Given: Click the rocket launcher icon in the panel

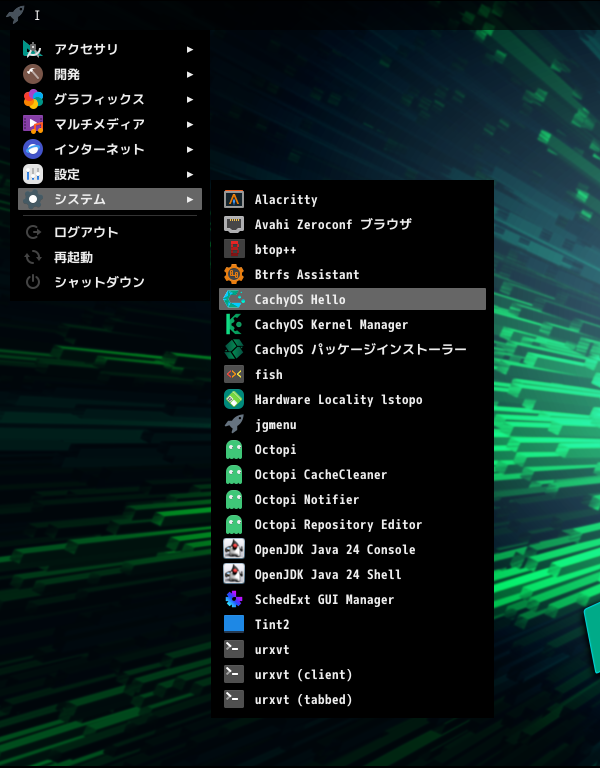Looking at the screenshot, I should click(15, 14).
